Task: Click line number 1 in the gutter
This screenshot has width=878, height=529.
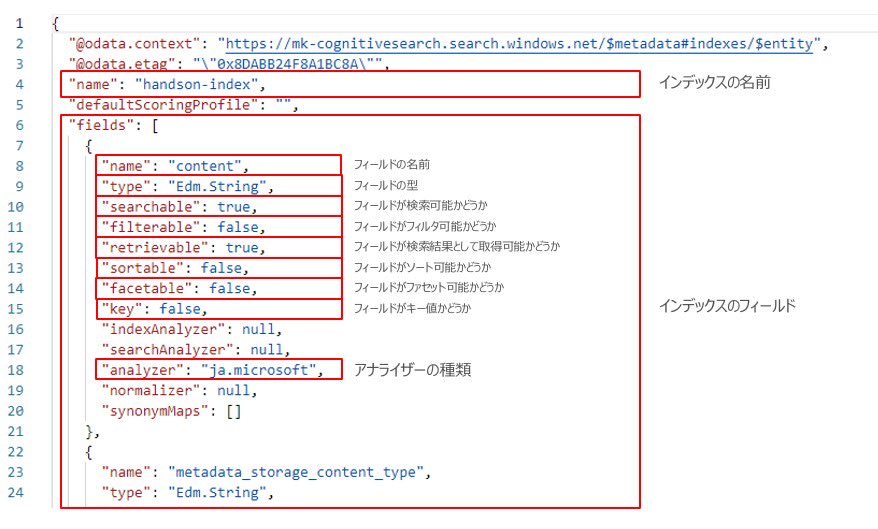Action: tap(20, 24)
